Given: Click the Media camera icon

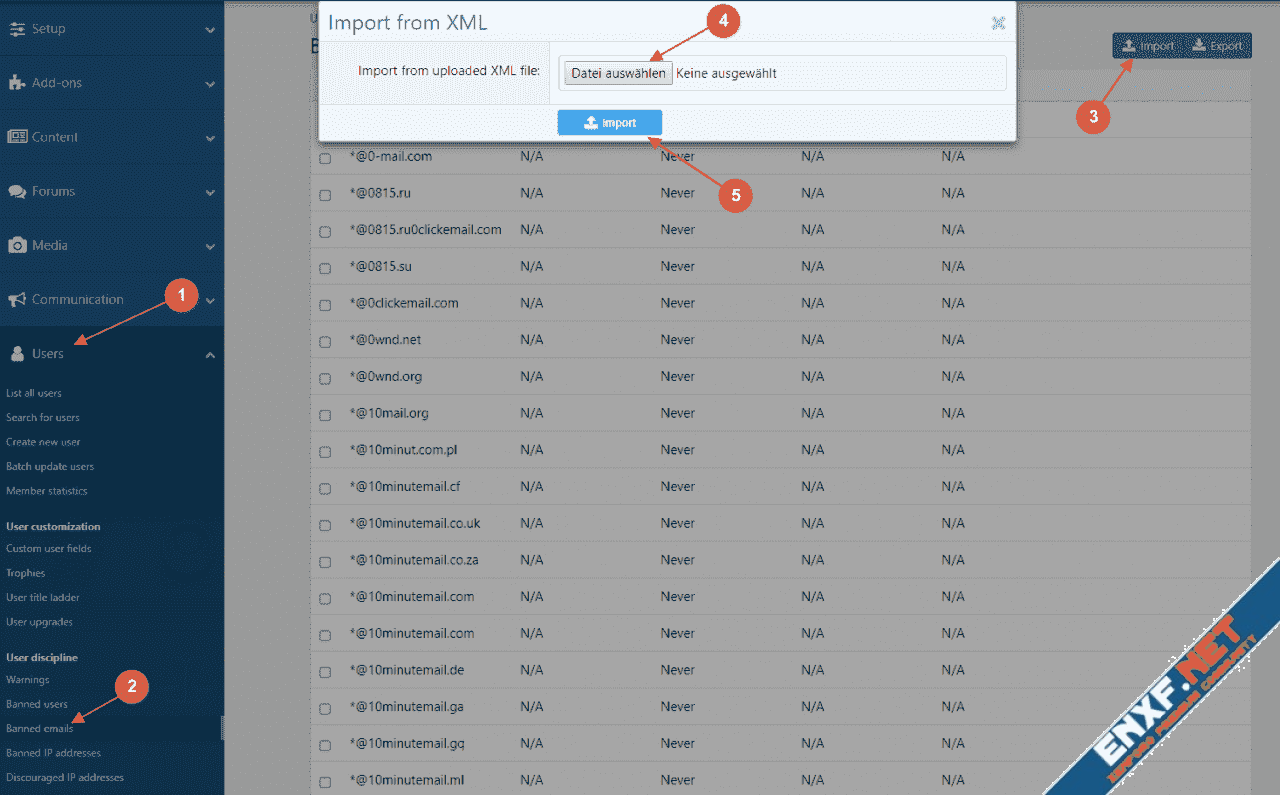Looking at the screenshot, I should pyautogui.click(x=17, y=245).
